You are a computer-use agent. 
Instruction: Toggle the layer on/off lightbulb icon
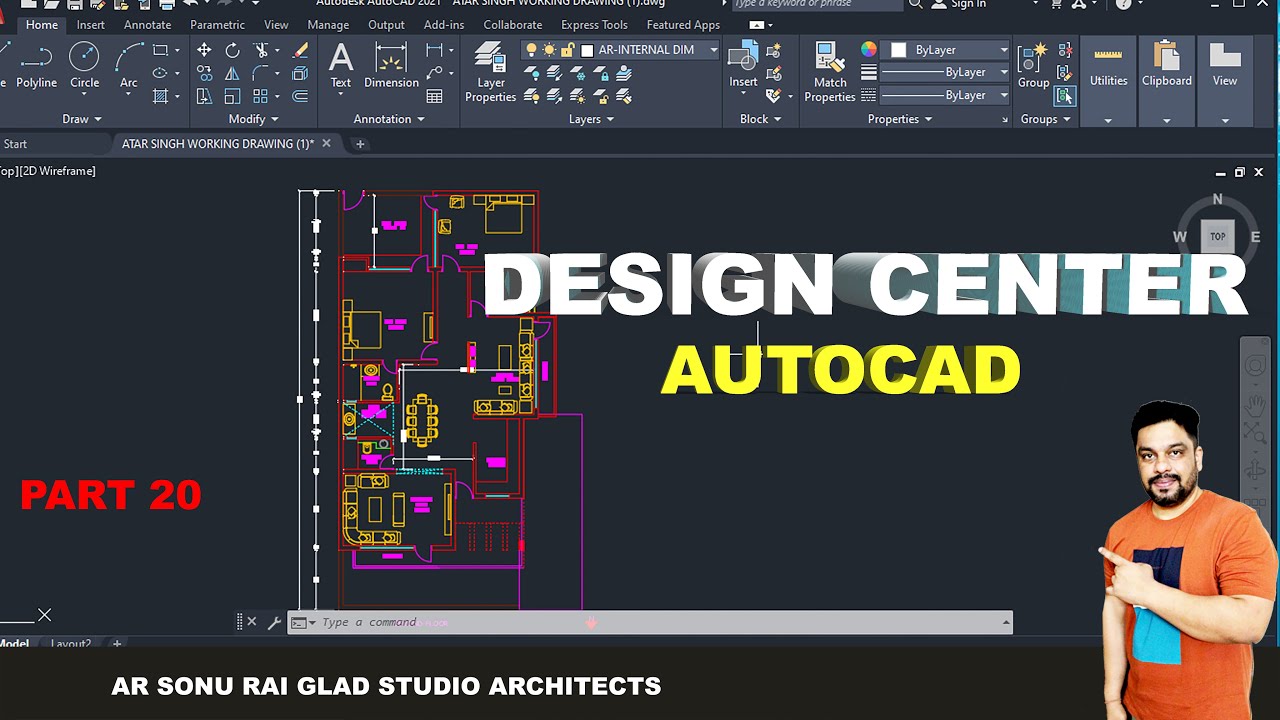pos(532,50)
